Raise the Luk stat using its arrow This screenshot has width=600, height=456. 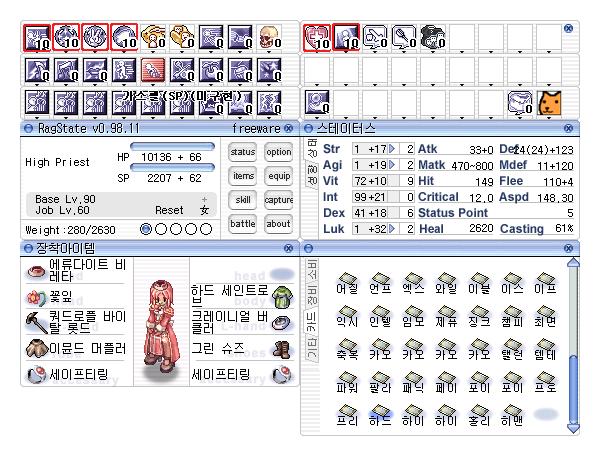[x=392, y=228]
